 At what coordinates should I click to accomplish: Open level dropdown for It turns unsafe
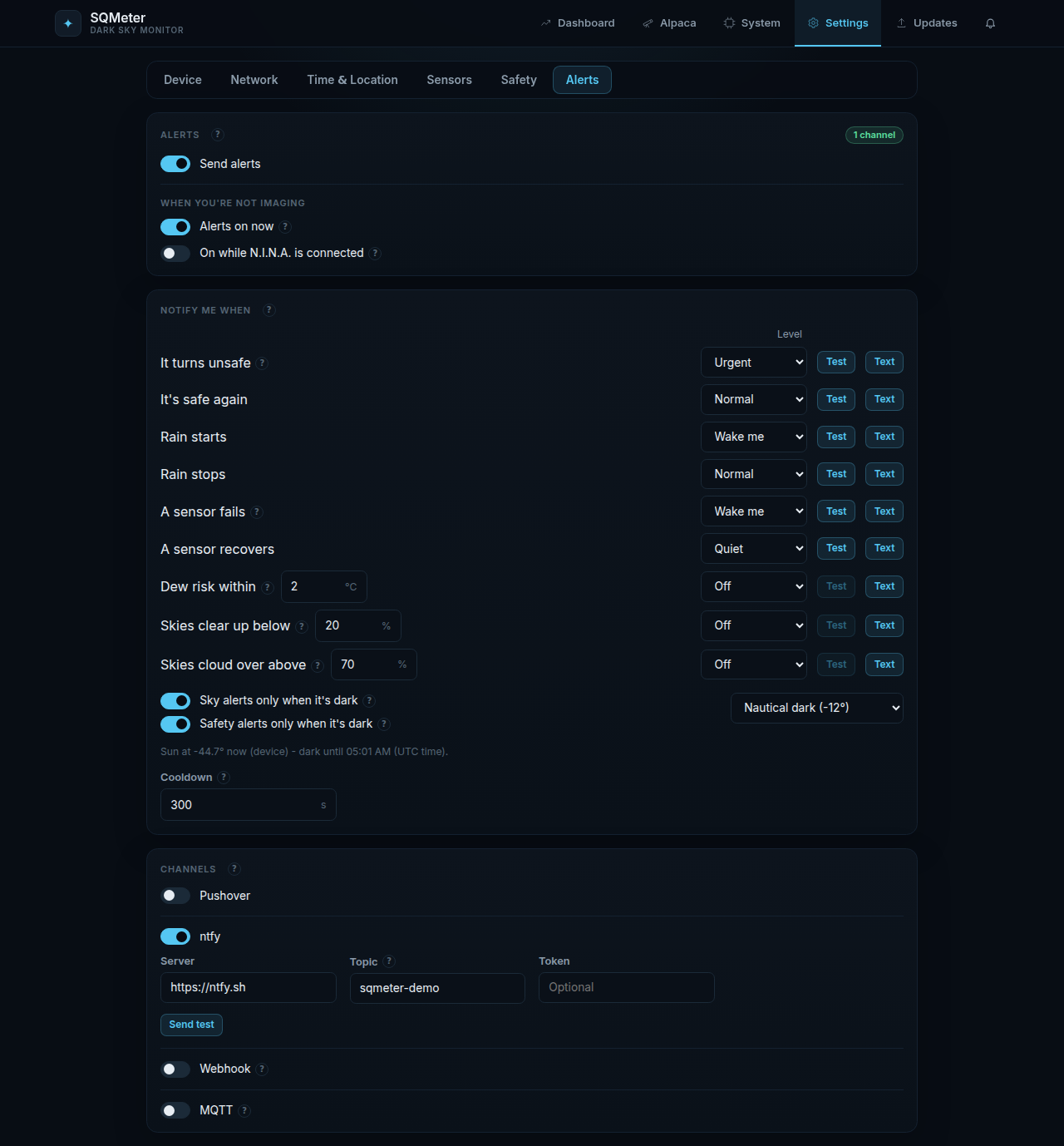[x=754, y=363]
